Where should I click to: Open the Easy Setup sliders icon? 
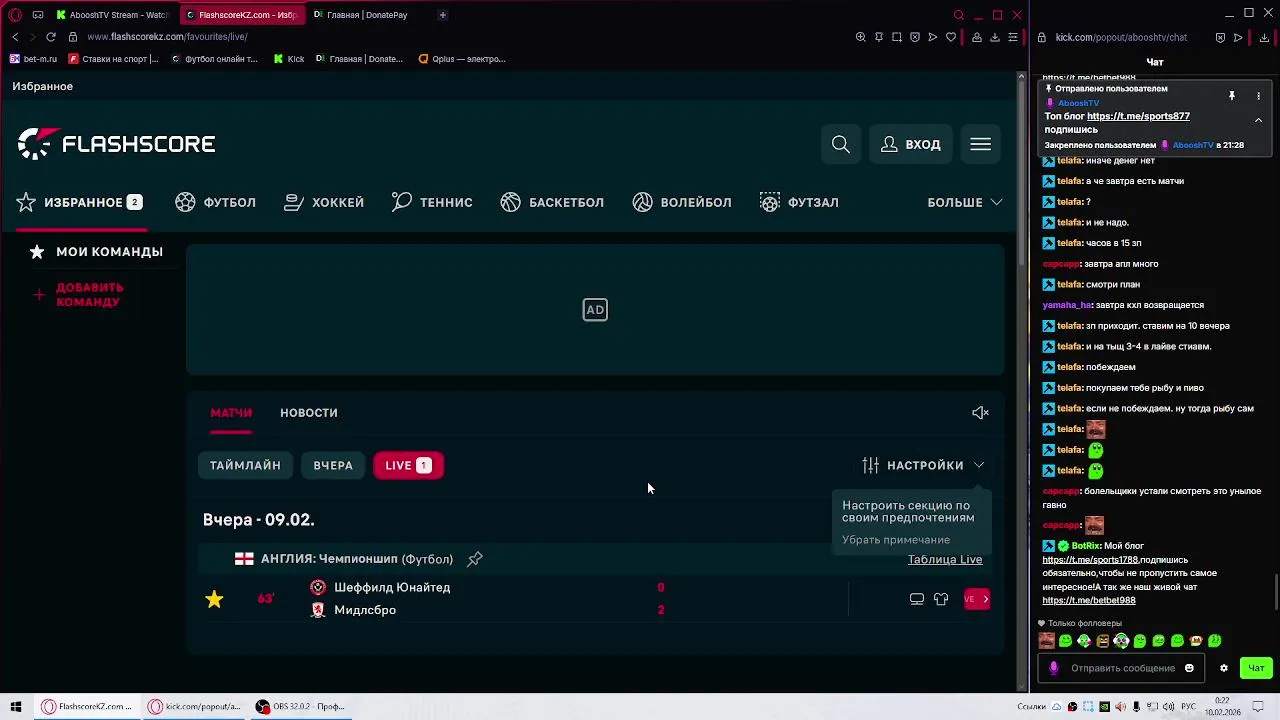tap(1013, 37)
